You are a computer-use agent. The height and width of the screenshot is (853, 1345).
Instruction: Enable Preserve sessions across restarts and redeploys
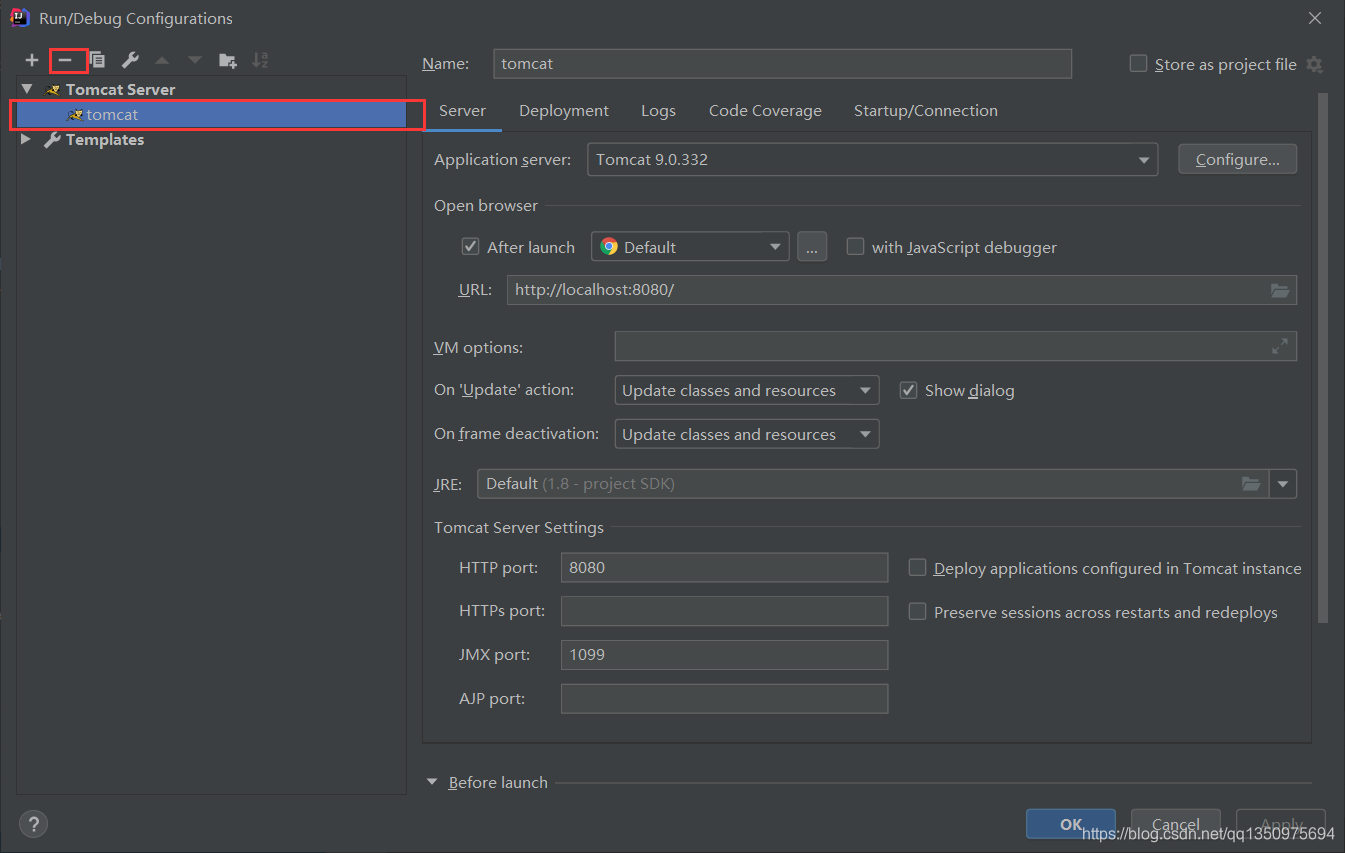pyautogui.click(x=917, y=612)
